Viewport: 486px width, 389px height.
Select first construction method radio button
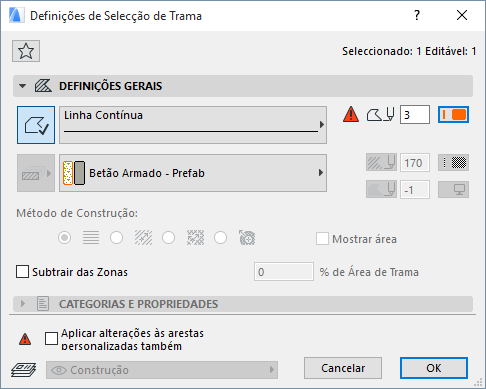coord(64,238)
